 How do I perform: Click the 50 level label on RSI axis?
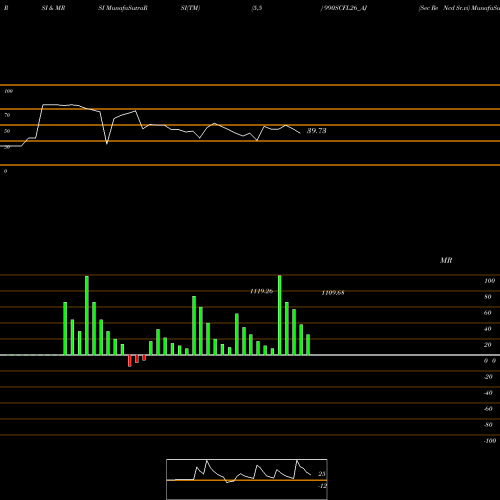coord(7,131)
